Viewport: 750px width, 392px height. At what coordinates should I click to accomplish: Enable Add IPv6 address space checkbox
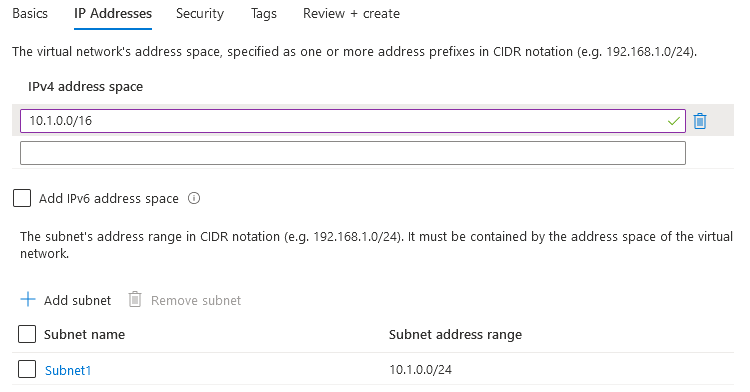(22, 198)
